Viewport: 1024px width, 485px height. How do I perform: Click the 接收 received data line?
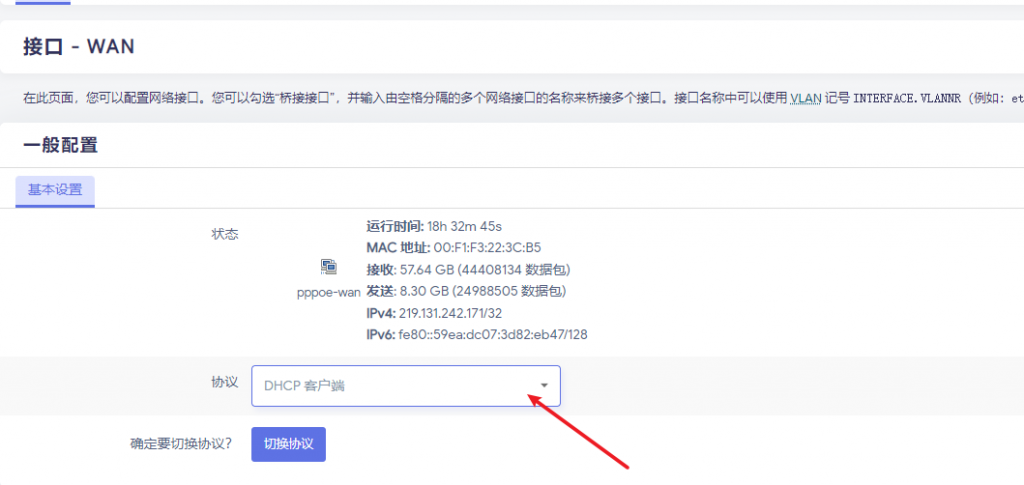(x=468, y=269)
